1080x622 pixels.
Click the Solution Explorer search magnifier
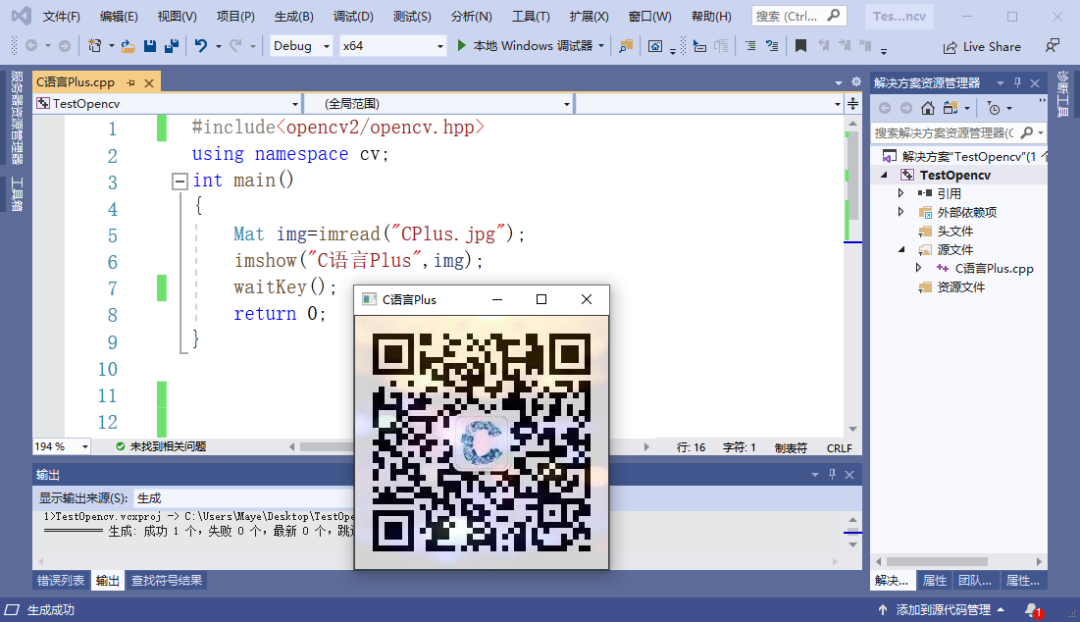coord(1027,132)
